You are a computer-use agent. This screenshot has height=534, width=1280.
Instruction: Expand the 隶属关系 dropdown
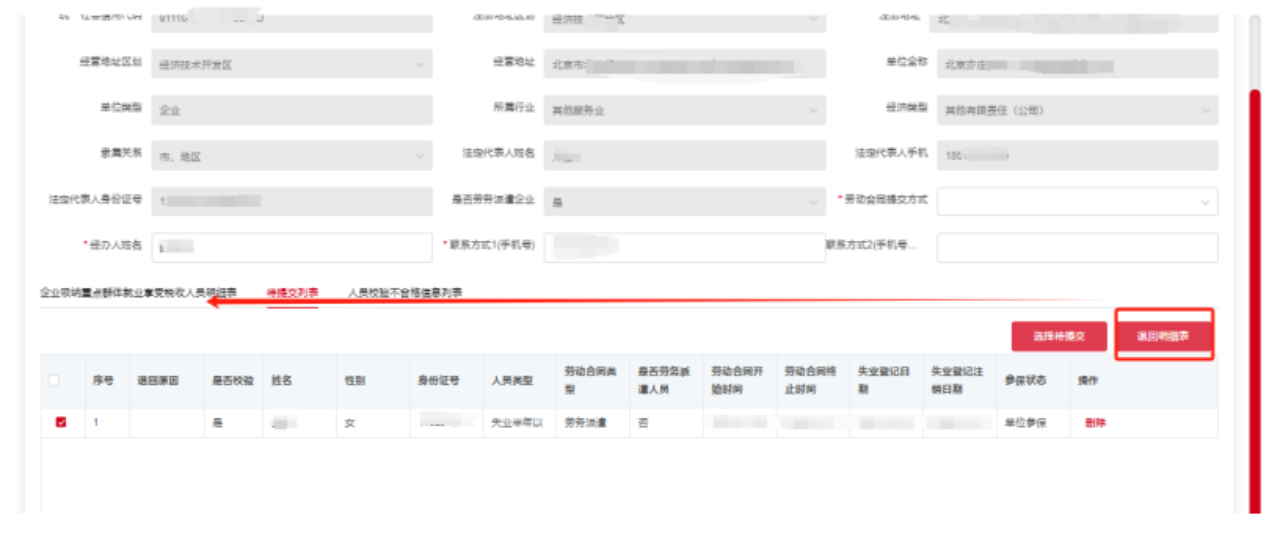point(419,156)
